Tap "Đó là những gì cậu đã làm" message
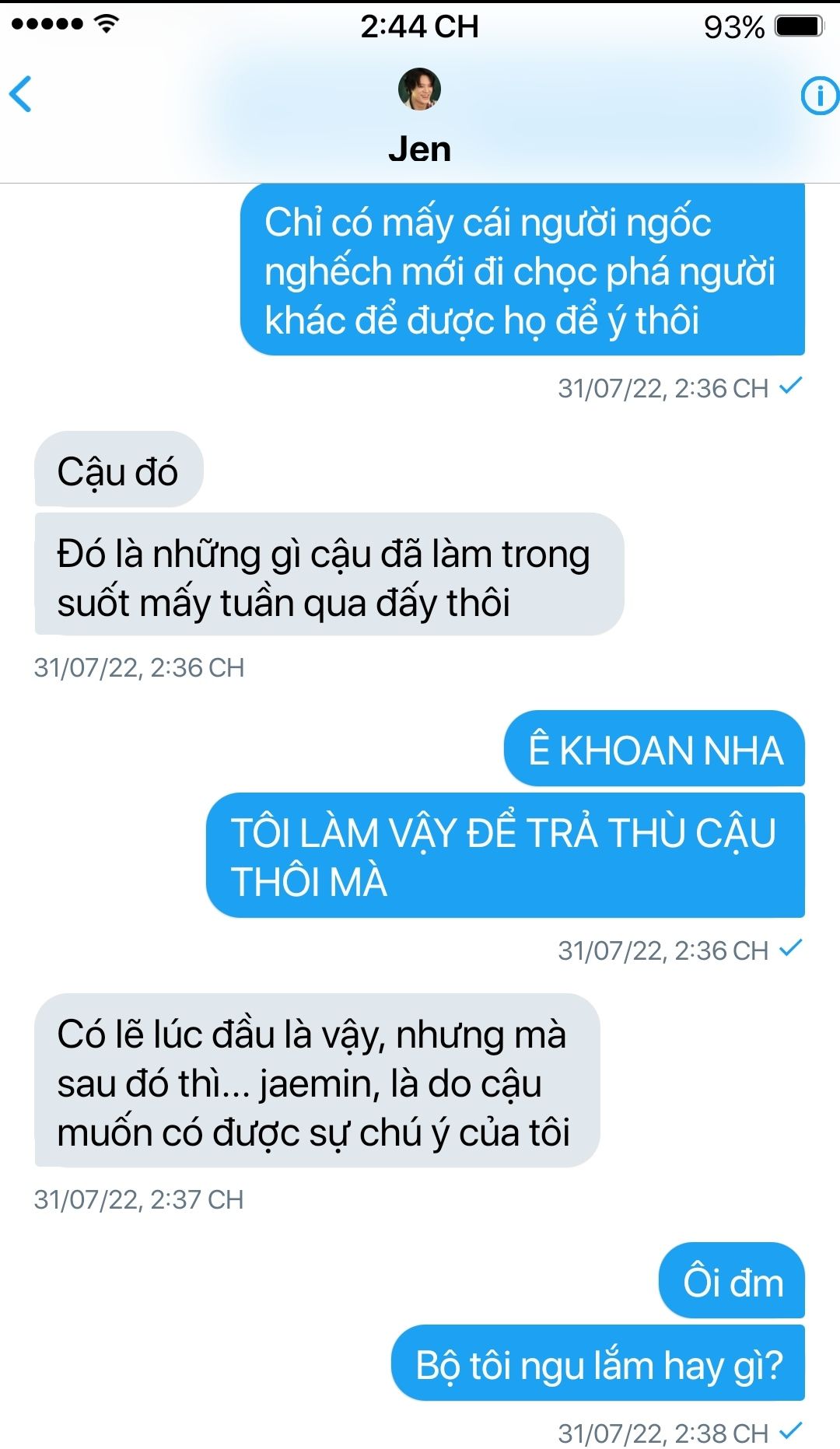This screenshot has height=1449, width=840. [329, 574]
